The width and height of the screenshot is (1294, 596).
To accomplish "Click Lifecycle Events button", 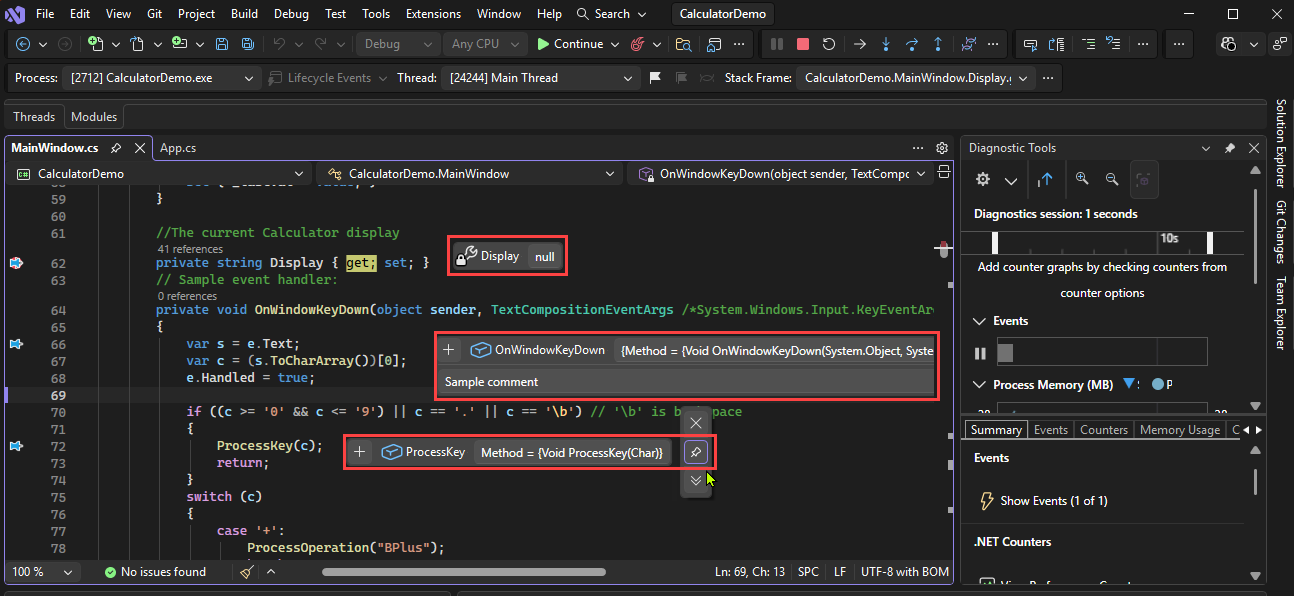I will pyautogui.click(x=319, y=78).
